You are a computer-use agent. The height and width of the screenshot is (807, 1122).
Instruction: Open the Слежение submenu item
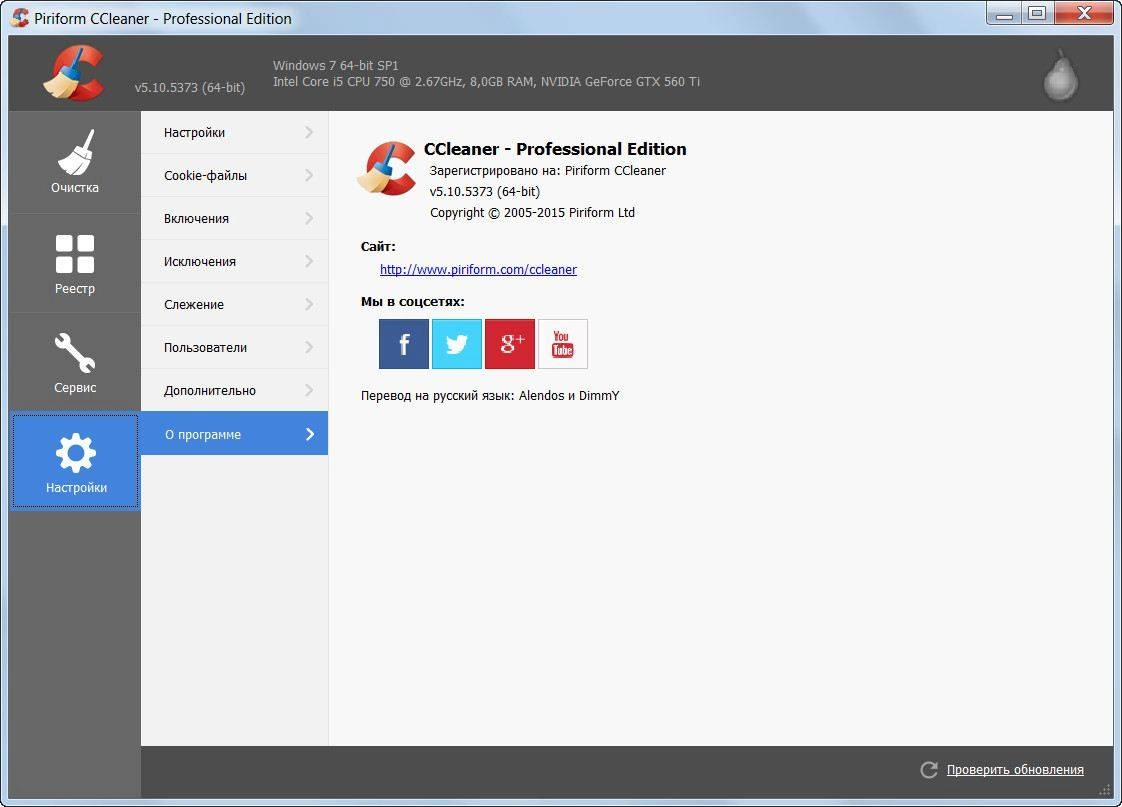tap(235, 304)
